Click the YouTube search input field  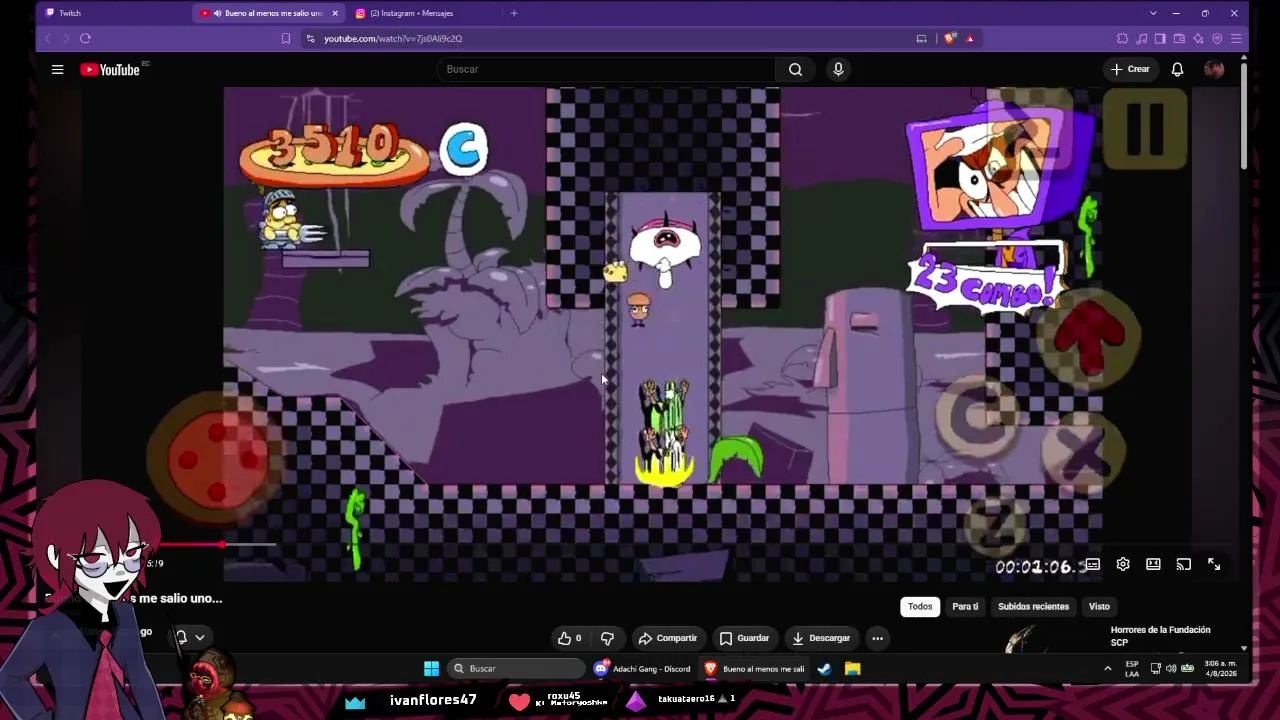[x=605, y=69]
